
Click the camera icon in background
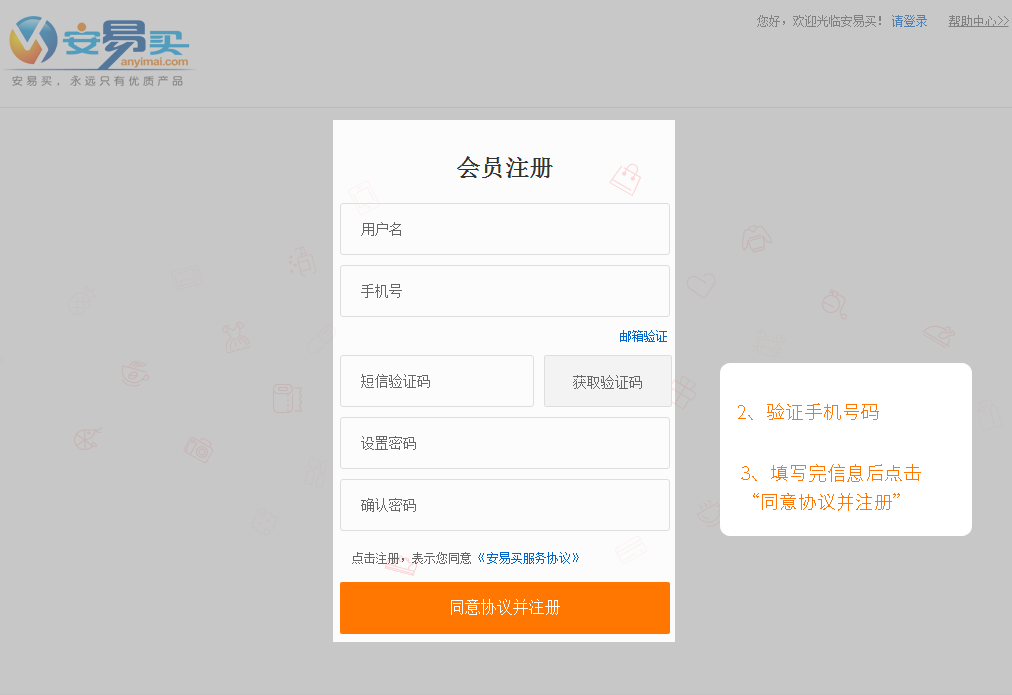pyautogui.click(x=199, y=448)
